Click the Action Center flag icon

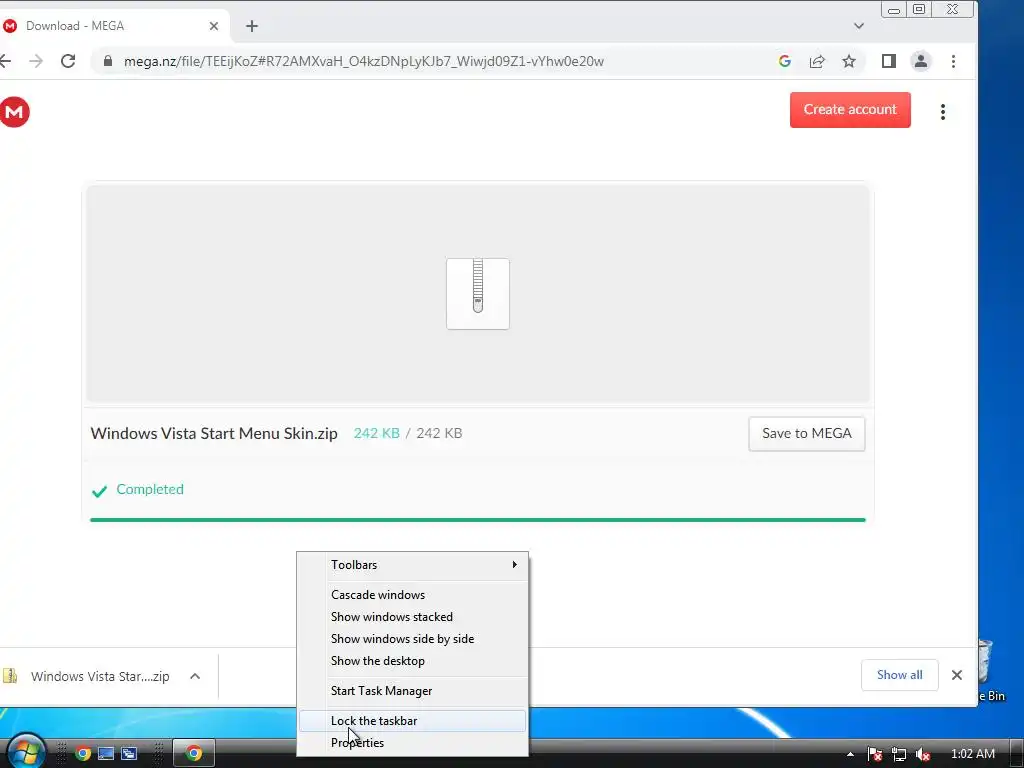875,754
